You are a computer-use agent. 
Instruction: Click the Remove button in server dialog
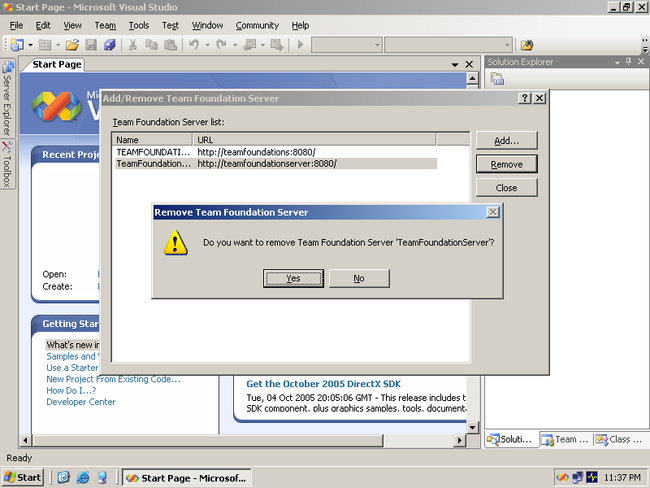[507, 164]
